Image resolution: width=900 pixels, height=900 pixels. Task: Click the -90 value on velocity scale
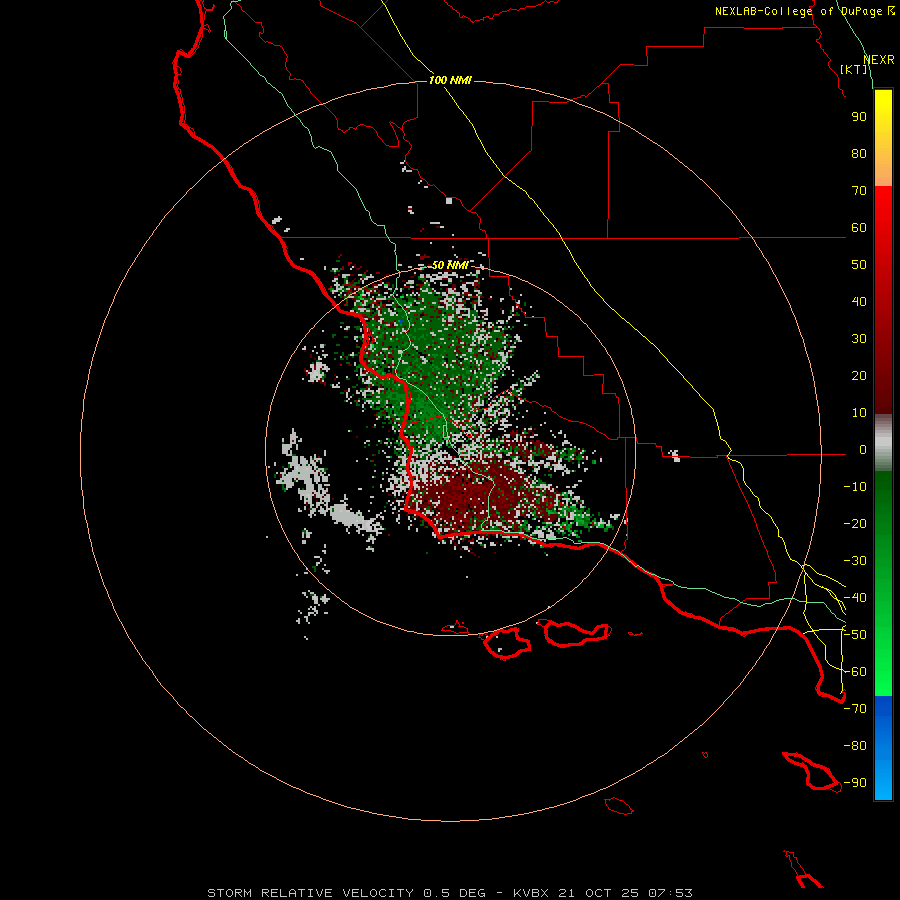855,783
